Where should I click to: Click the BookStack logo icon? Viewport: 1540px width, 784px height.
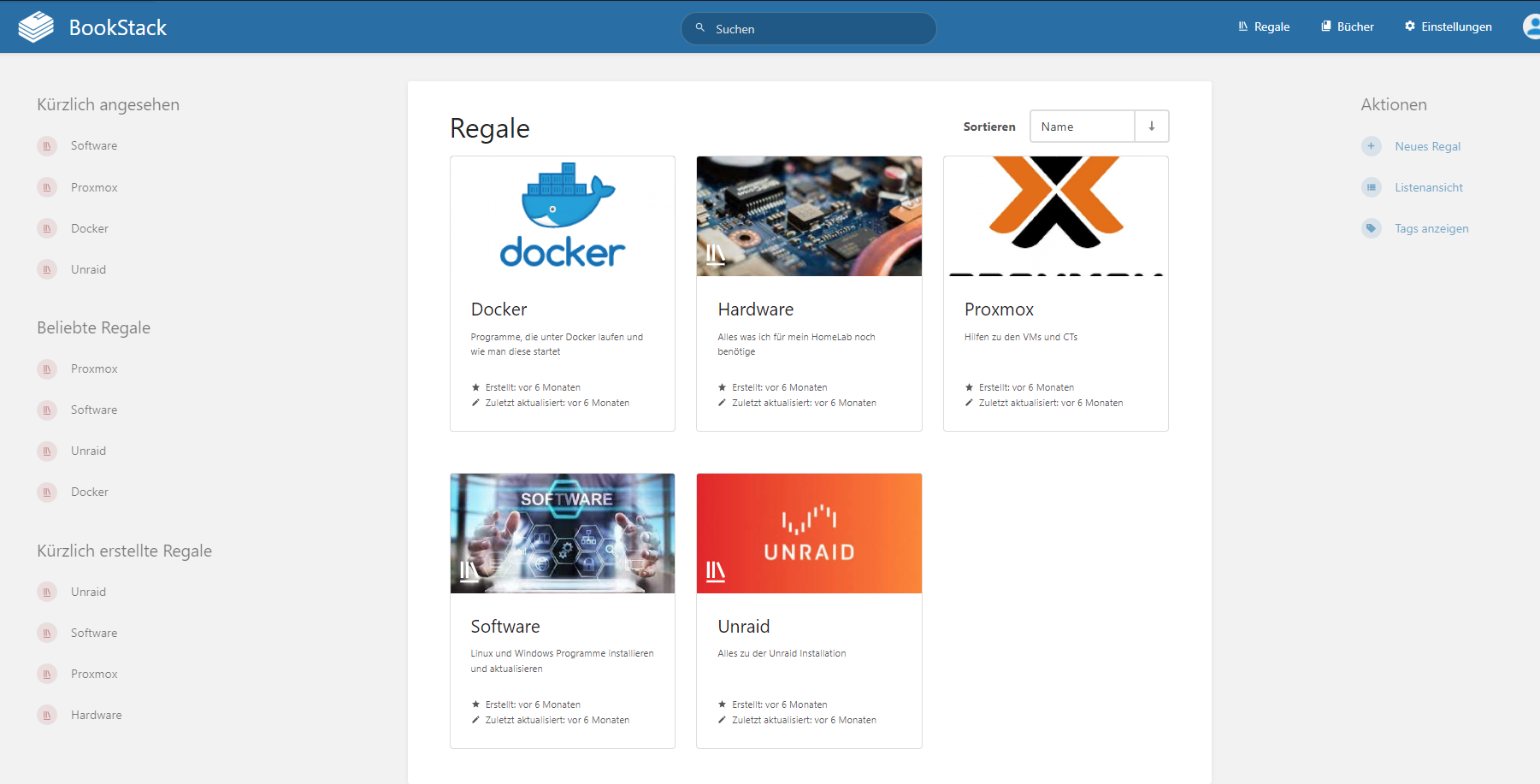[36, 27]
